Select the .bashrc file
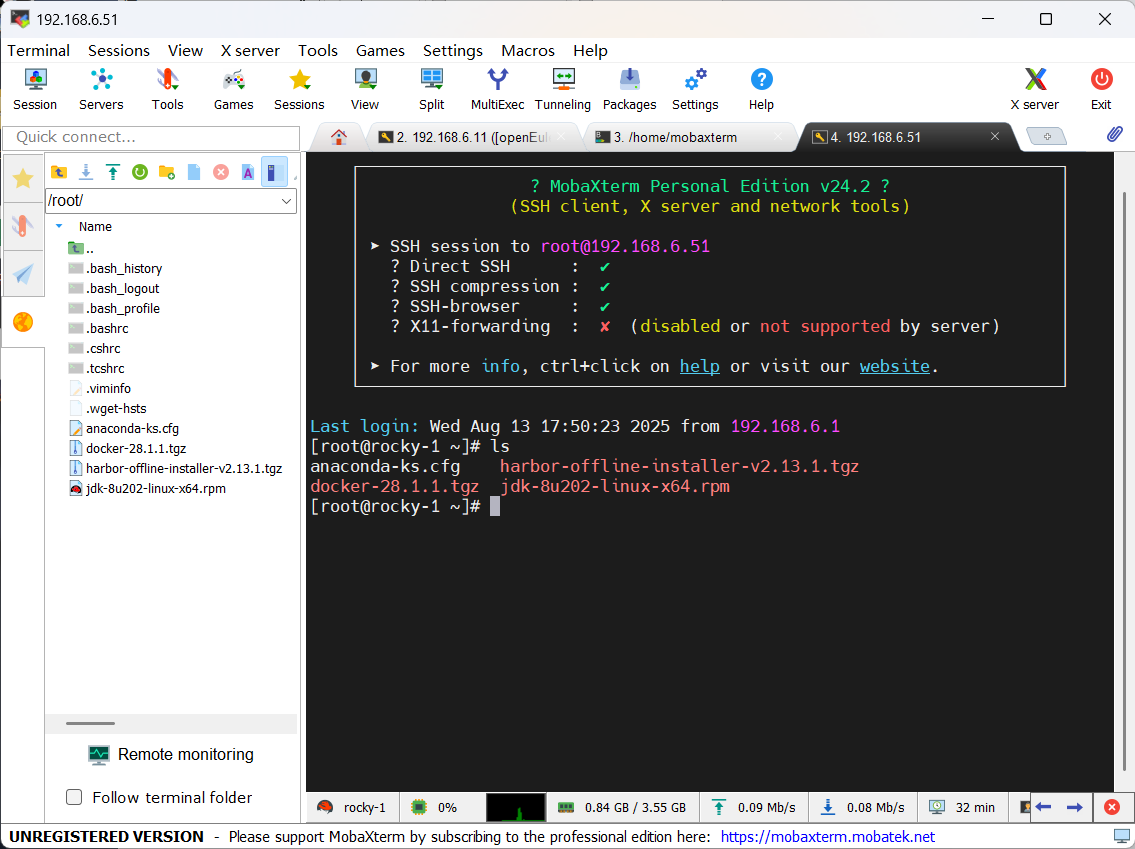 pyautogui.click(x=107, y=329)
